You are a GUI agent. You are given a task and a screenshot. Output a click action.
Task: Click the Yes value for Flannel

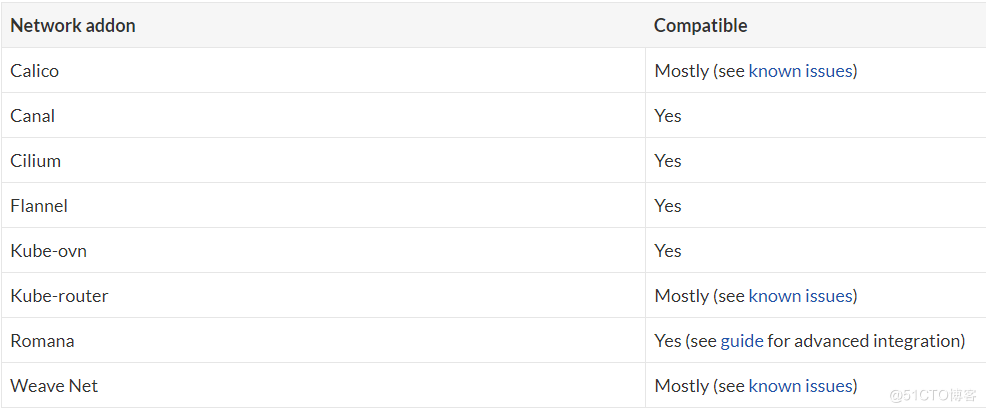pyautogui.click(x=668, y=206)
